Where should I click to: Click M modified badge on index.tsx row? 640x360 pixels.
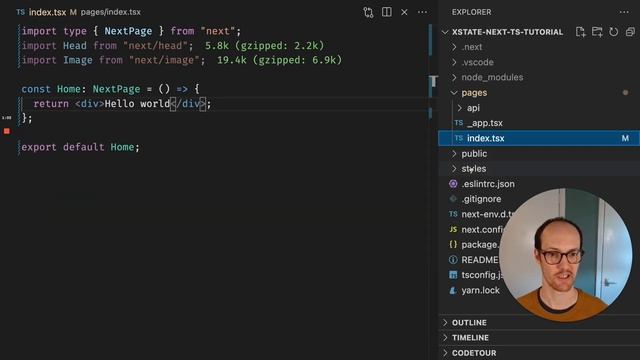click(625, 138)
